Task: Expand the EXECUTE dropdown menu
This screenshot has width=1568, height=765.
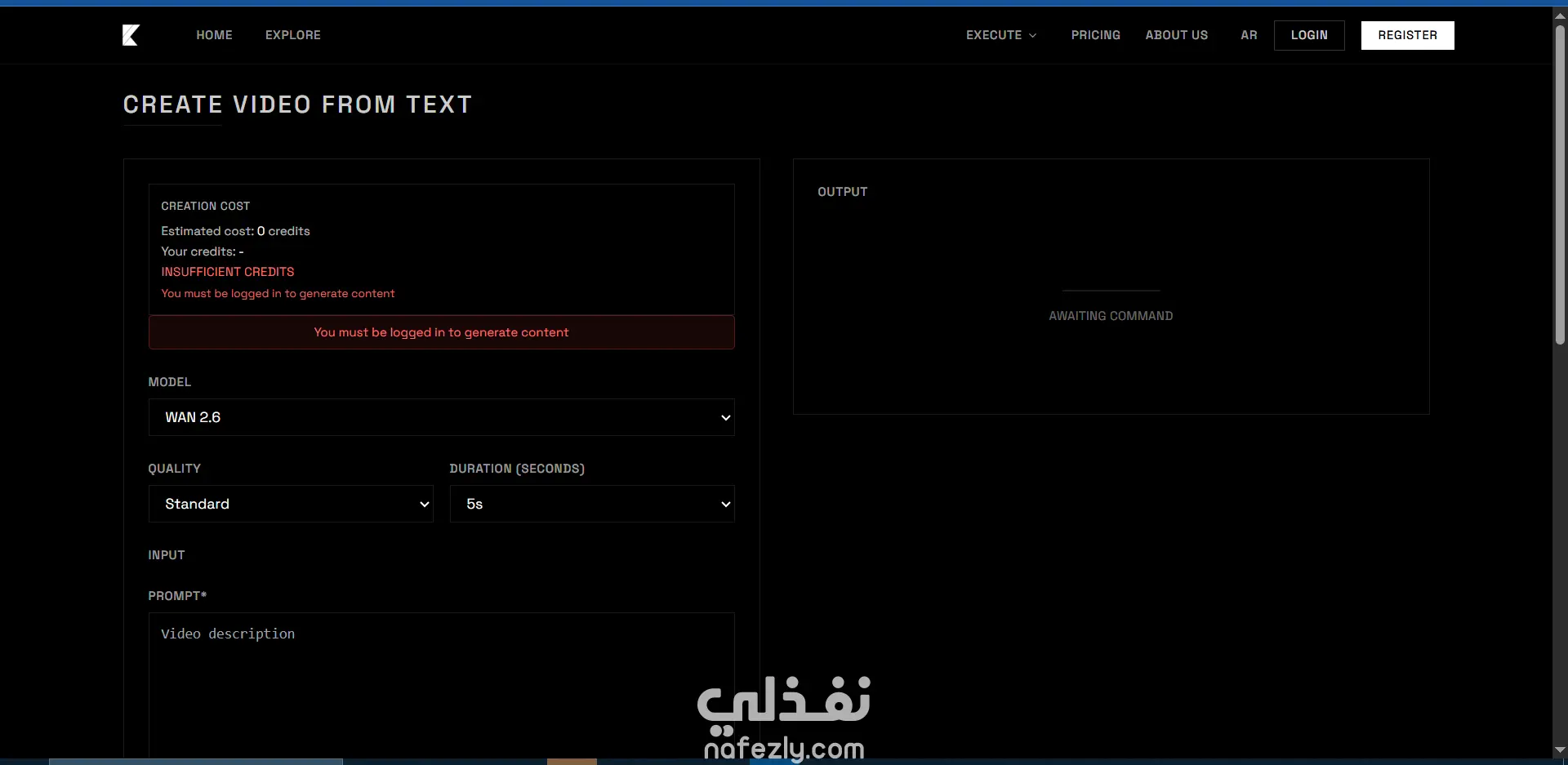Action: (x=1001, y=35)
